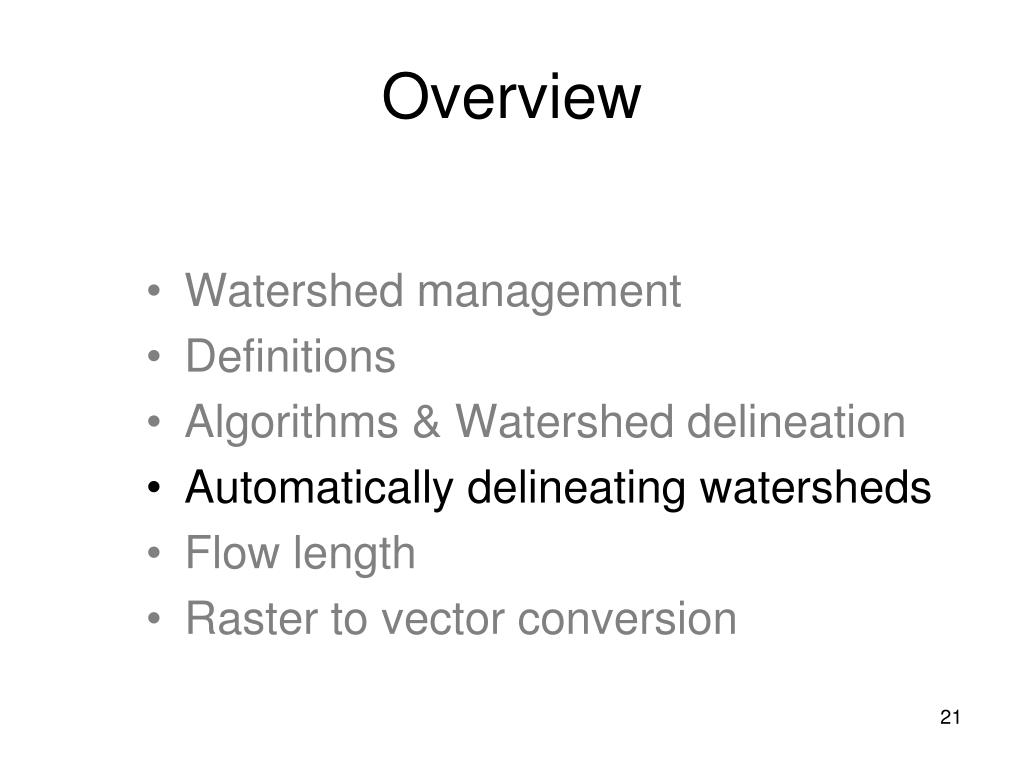Image resolution: width=1024 pixels, height=768 pixels.
Task: Click the bullet dot before Raster line
Action: coord(153,618)
